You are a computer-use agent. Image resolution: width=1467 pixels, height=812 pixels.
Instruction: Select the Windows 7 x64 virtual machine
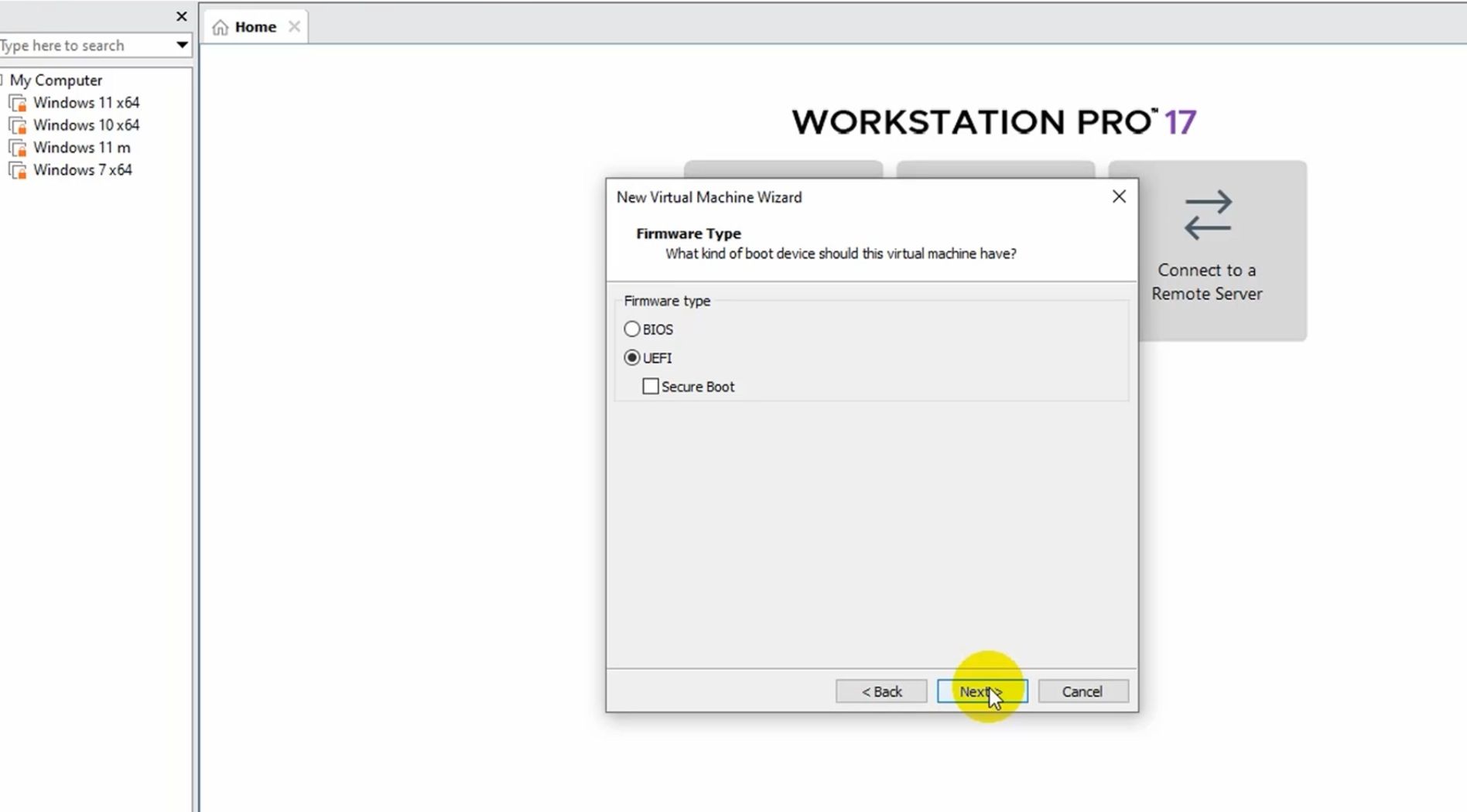coord(82,170)
